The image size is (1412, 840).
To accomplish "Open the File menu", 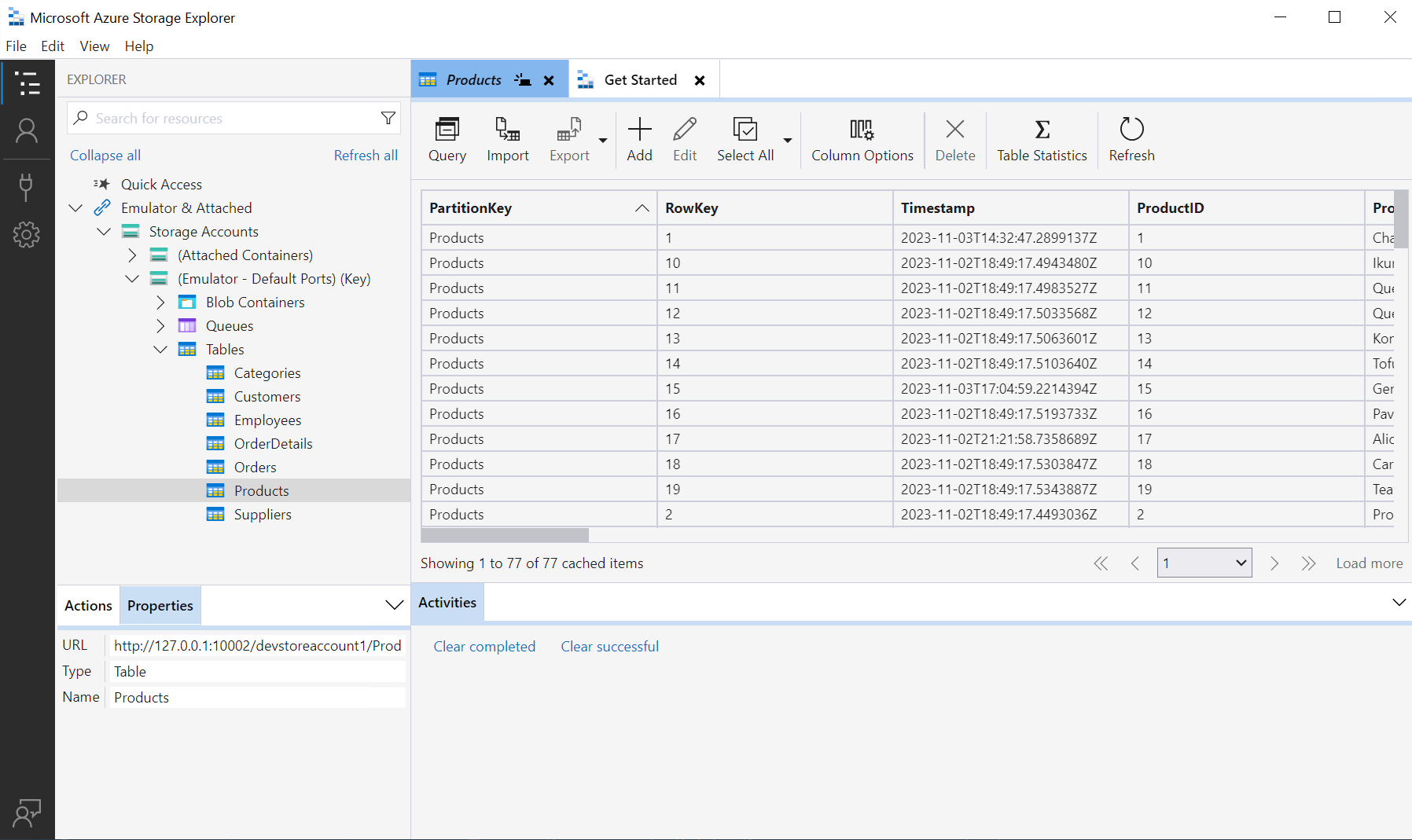I will [x=16, y=46].
